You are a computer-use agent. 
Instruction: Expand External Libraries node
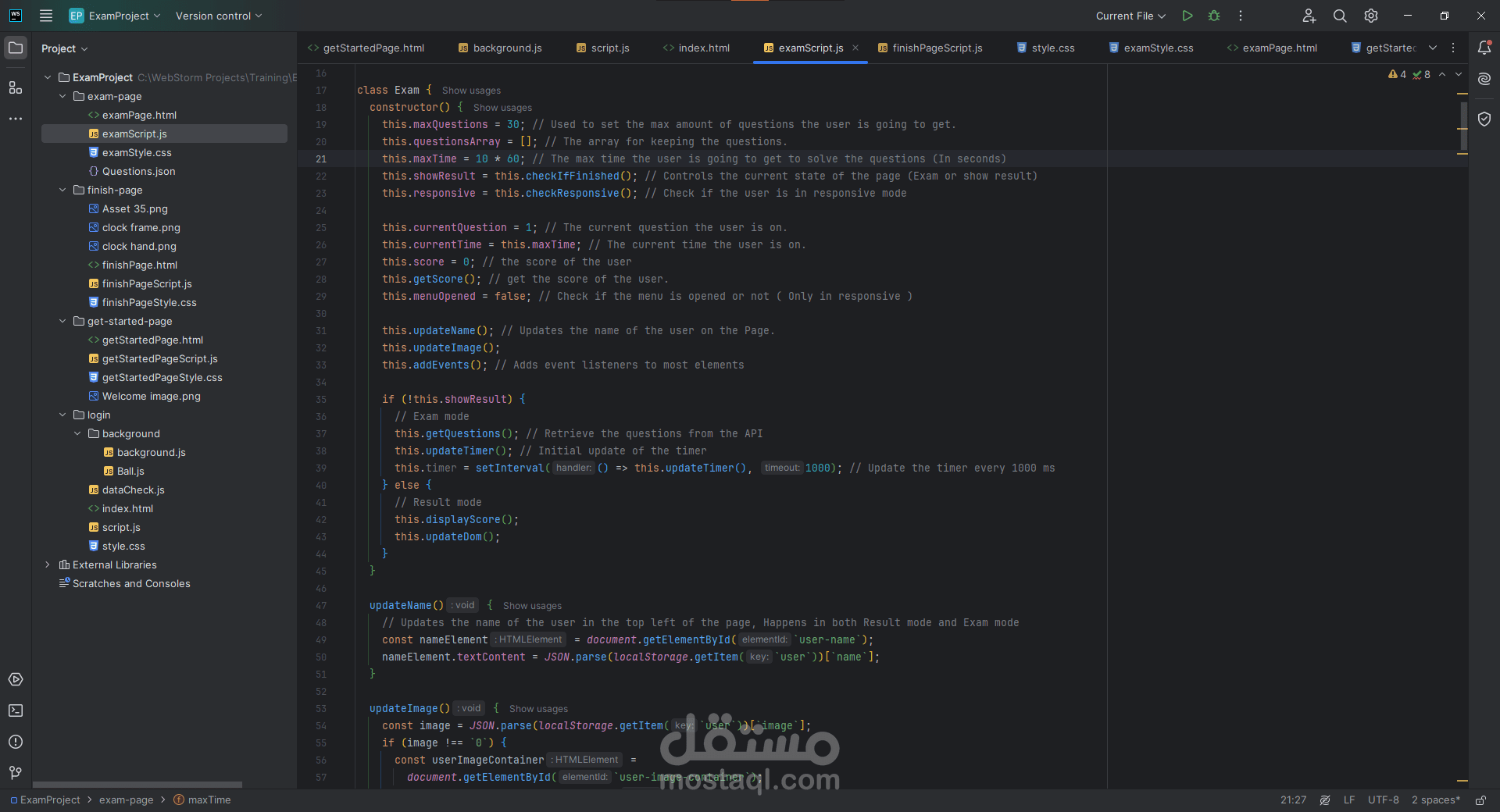click(x=48, y=564)
